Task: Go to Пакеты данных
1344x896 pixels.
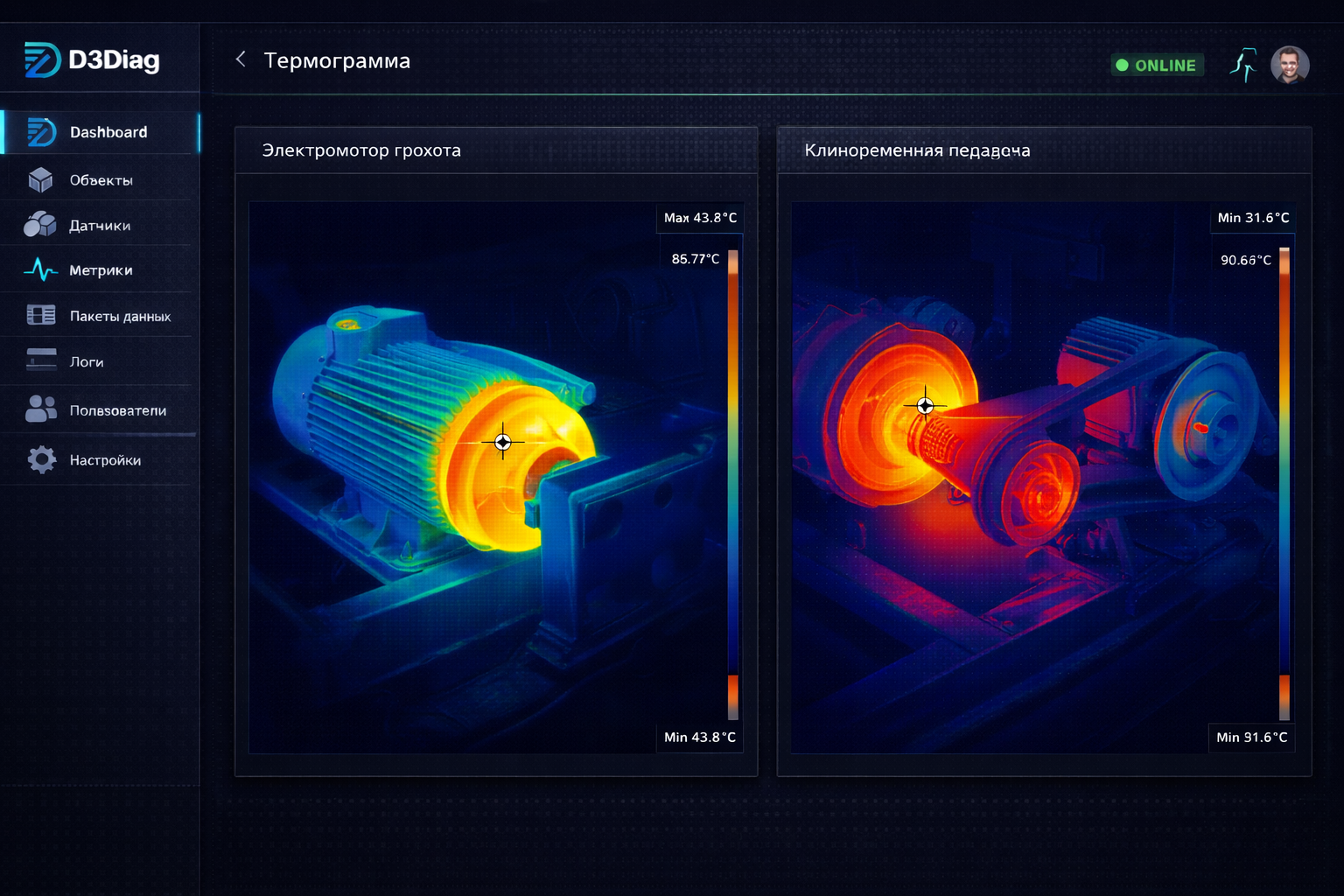Action: [101, 315]
